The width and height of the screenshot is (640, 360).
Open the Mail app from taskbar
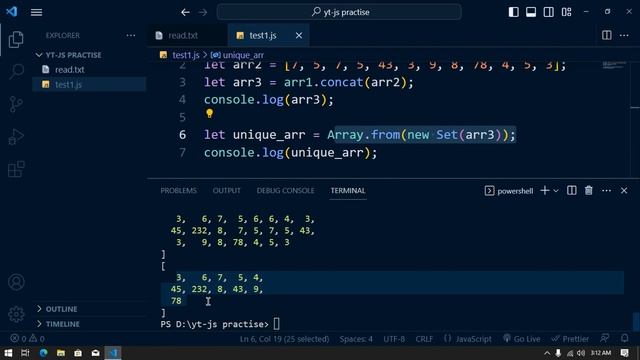96,353
